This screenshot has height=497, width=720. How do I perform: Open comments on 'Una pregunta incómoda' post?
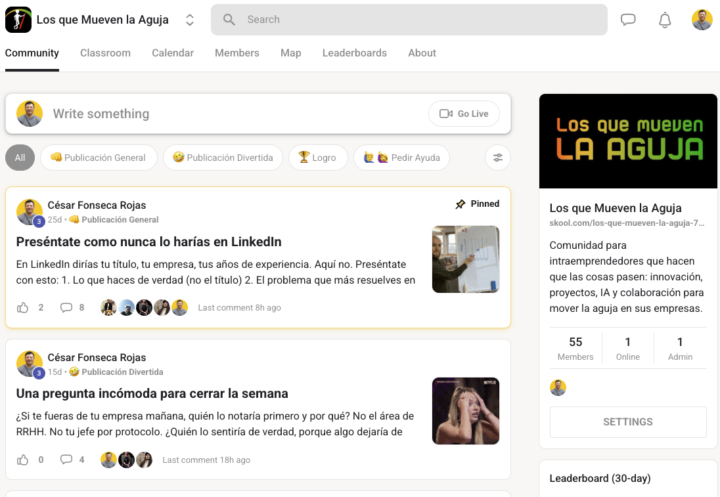pyautogui.click(x=66, y=459)
